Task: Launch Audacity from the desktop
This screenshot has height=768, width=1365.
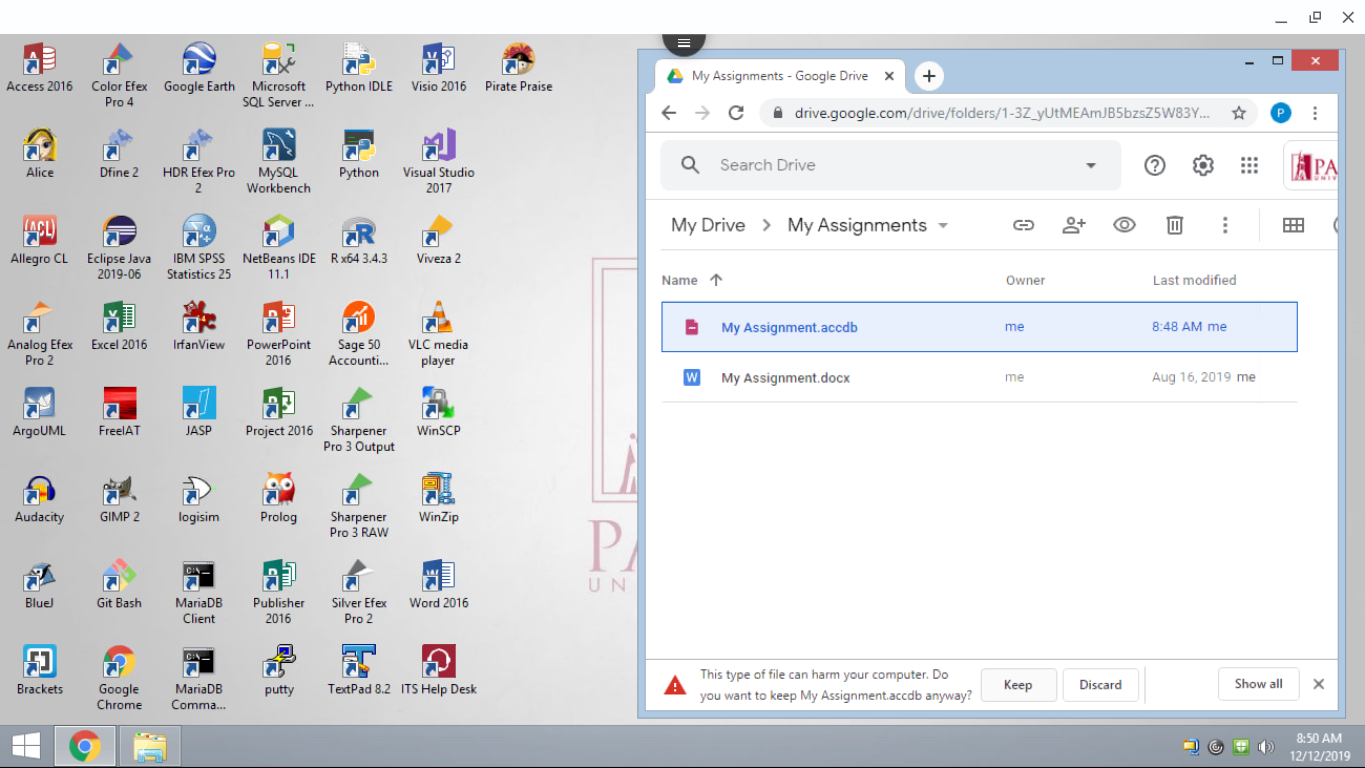Action: pos(39,500)
